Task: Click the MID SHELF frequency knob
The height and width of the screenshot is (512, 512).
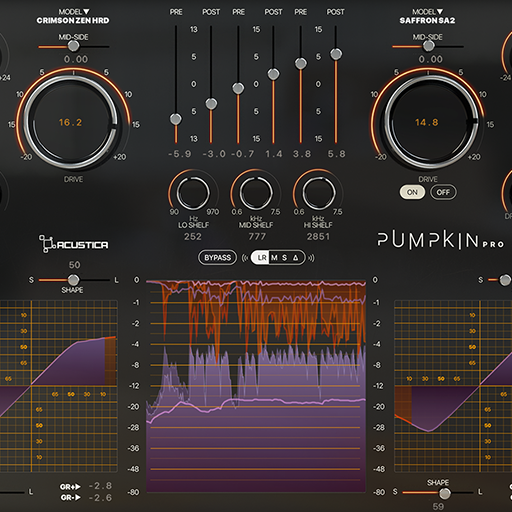Action: click(x=256, y=193)
